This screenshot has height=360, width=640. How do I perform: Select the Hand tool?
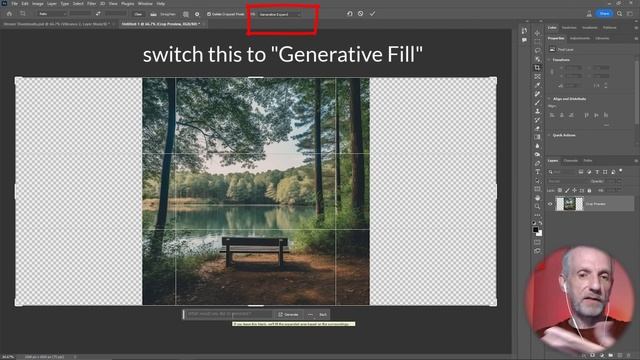coord(537,198)
